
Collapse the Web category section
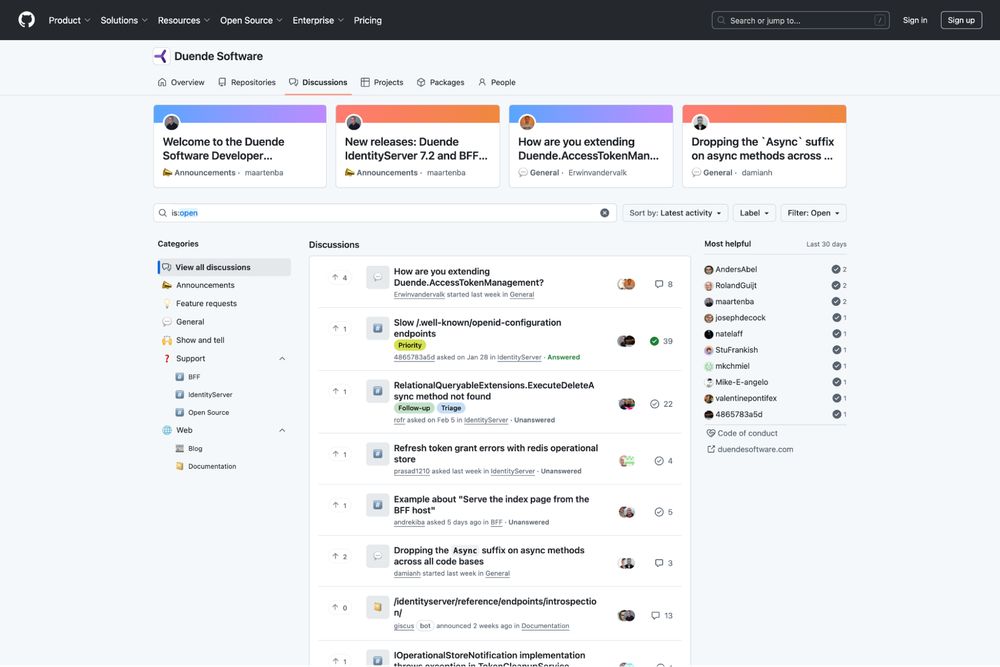tap(282, 430)
